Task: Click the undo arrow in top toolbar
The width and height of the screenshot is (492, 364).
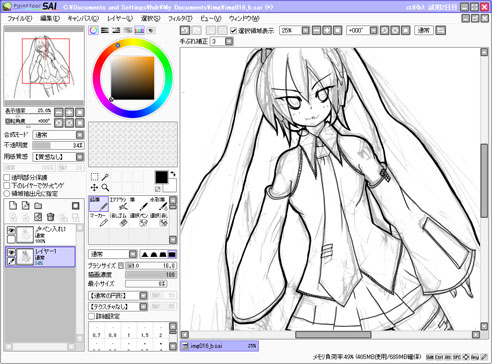Action: click(x=185, y=31)
